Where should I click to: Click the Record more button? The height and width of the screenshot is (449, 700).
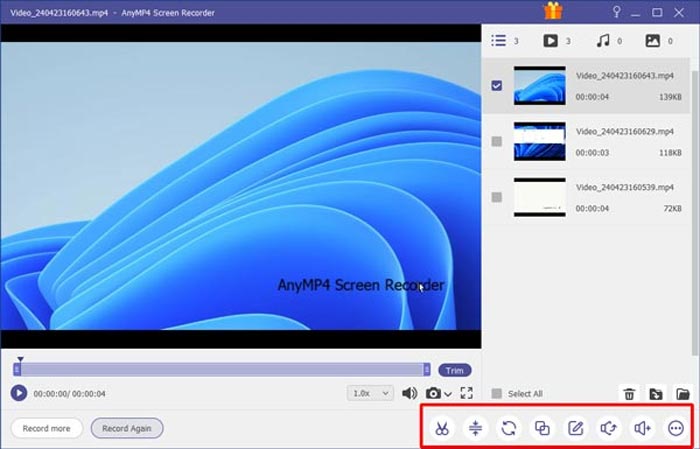click(x=46, y=428)
